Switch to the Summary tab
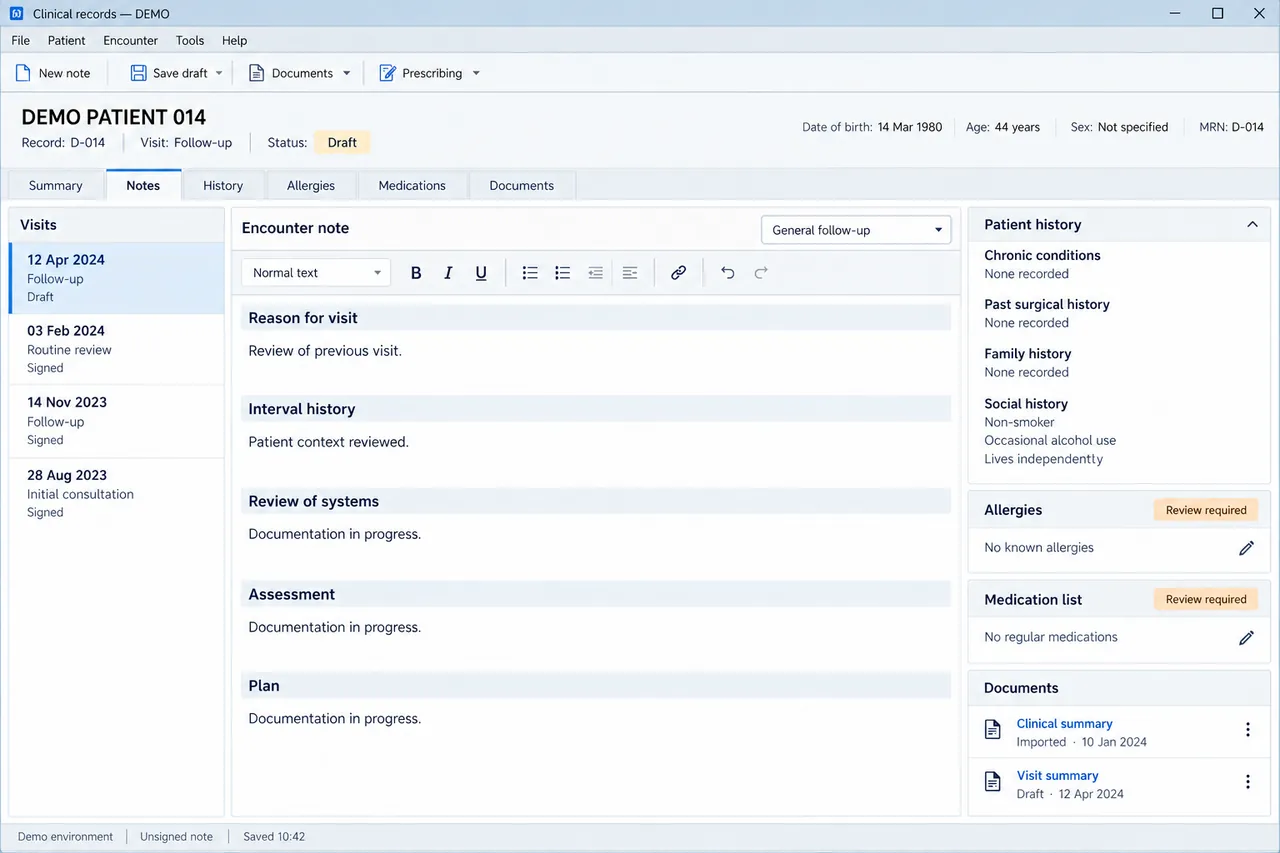Screen dimensions: 1280x853 point(56,186)
